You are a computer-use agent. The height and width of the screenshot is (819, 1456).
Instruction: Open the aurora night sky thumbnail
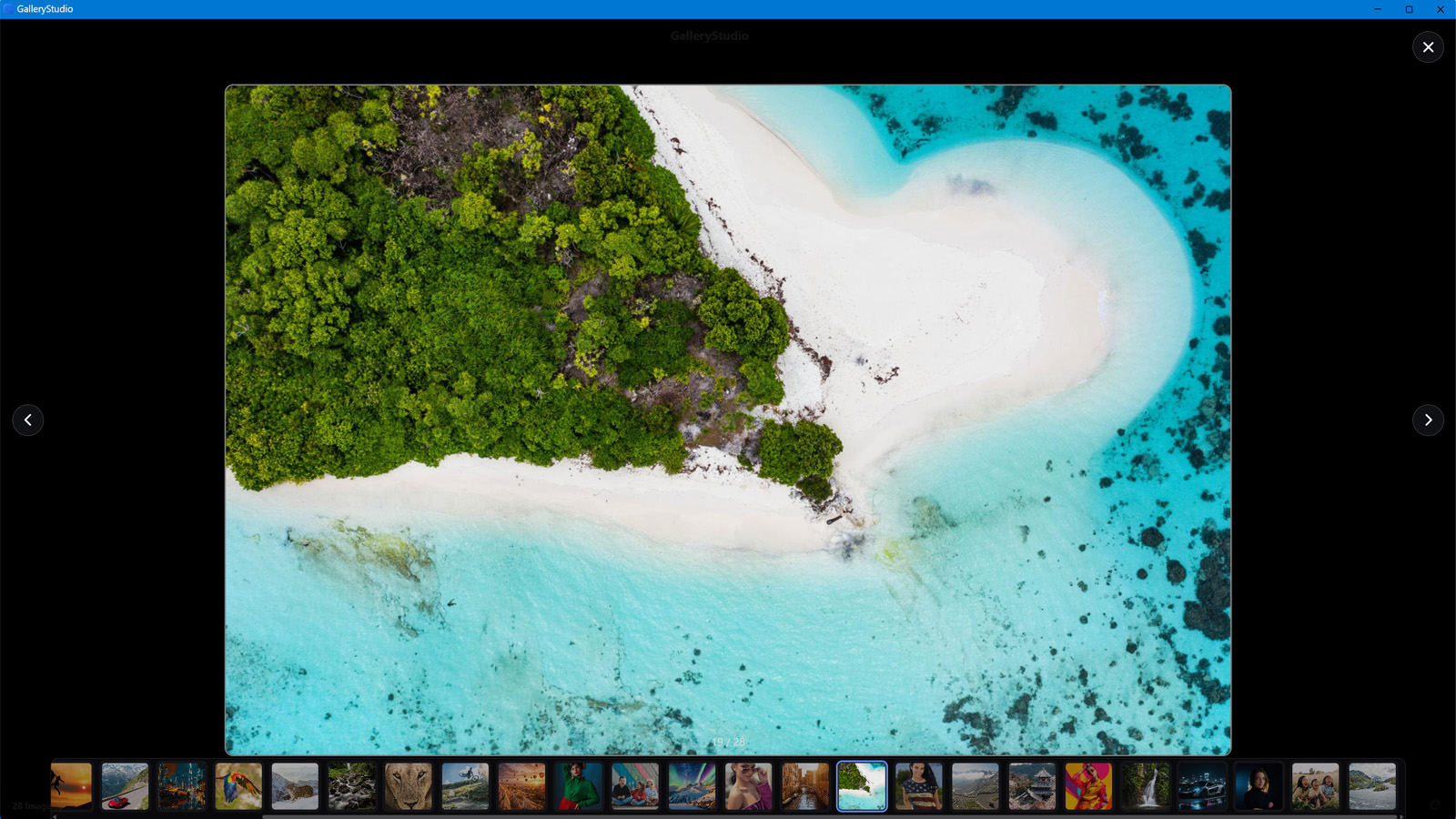point(692,786)
